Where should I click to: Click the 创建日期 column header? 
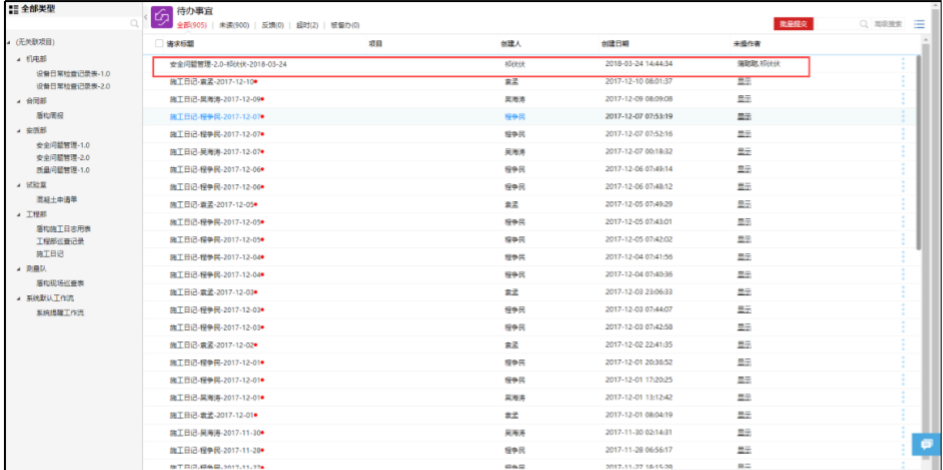point(616,43)
